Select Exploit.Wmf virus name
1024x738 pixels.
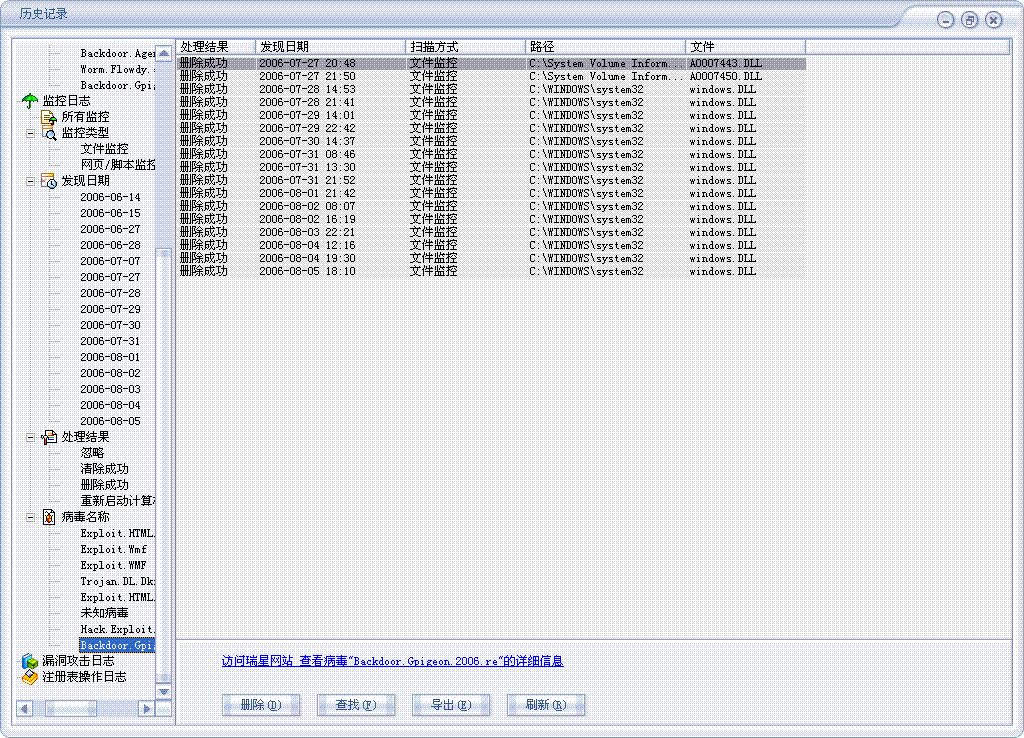click(x=114, y=549)
